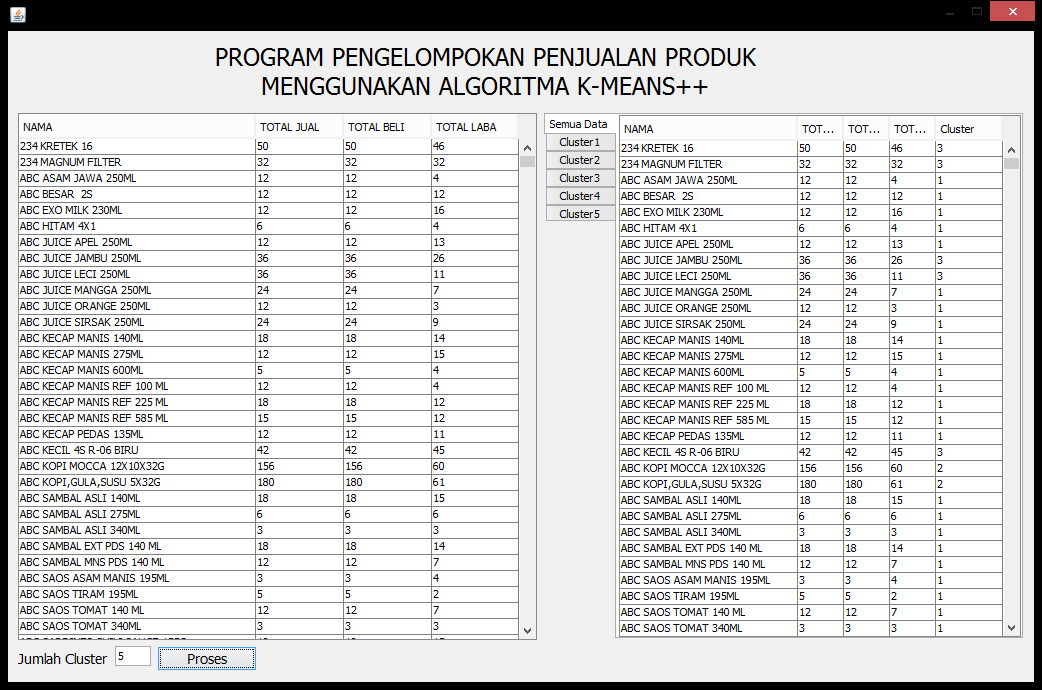The height and width of the screenshot is (690, 1042).
Task: Click the Cluster column header in right table
Action: [966, 129]
